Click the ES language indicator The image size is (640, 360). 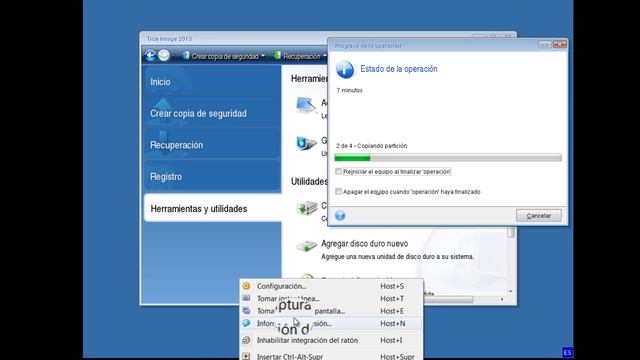point(567,352)
